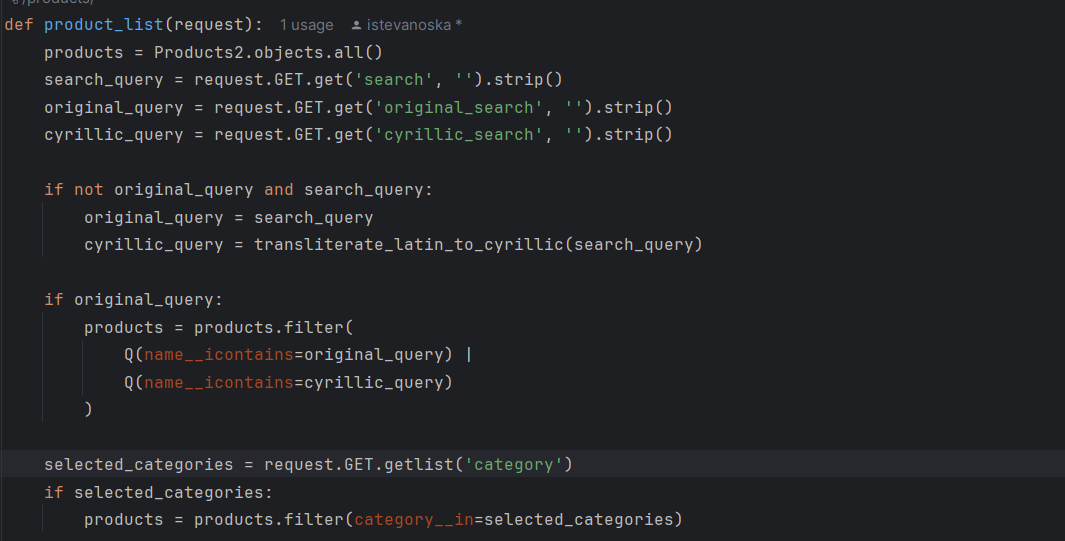Click the lone closing parenthesis of filter
1065x541 pixels.
point(89,409)
